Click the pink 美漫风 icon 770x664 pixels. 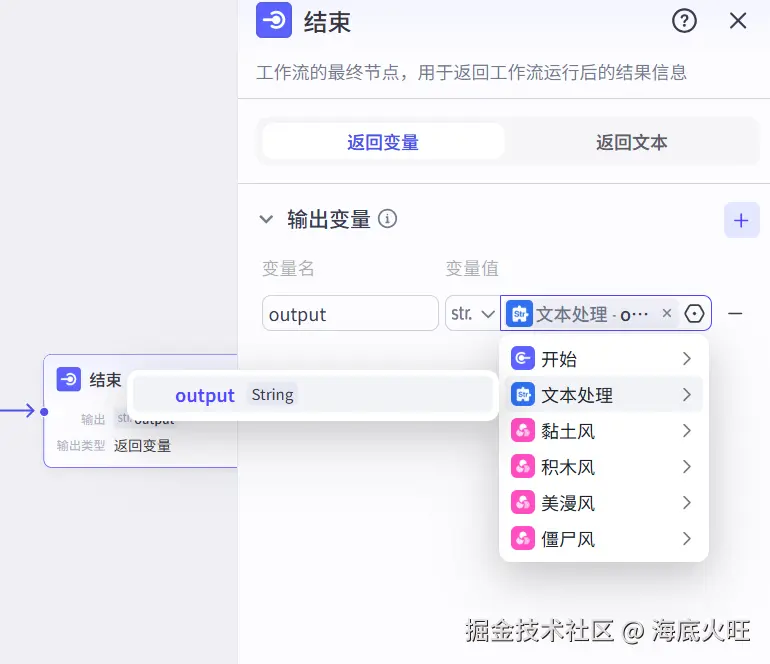[x=522, y=502]
